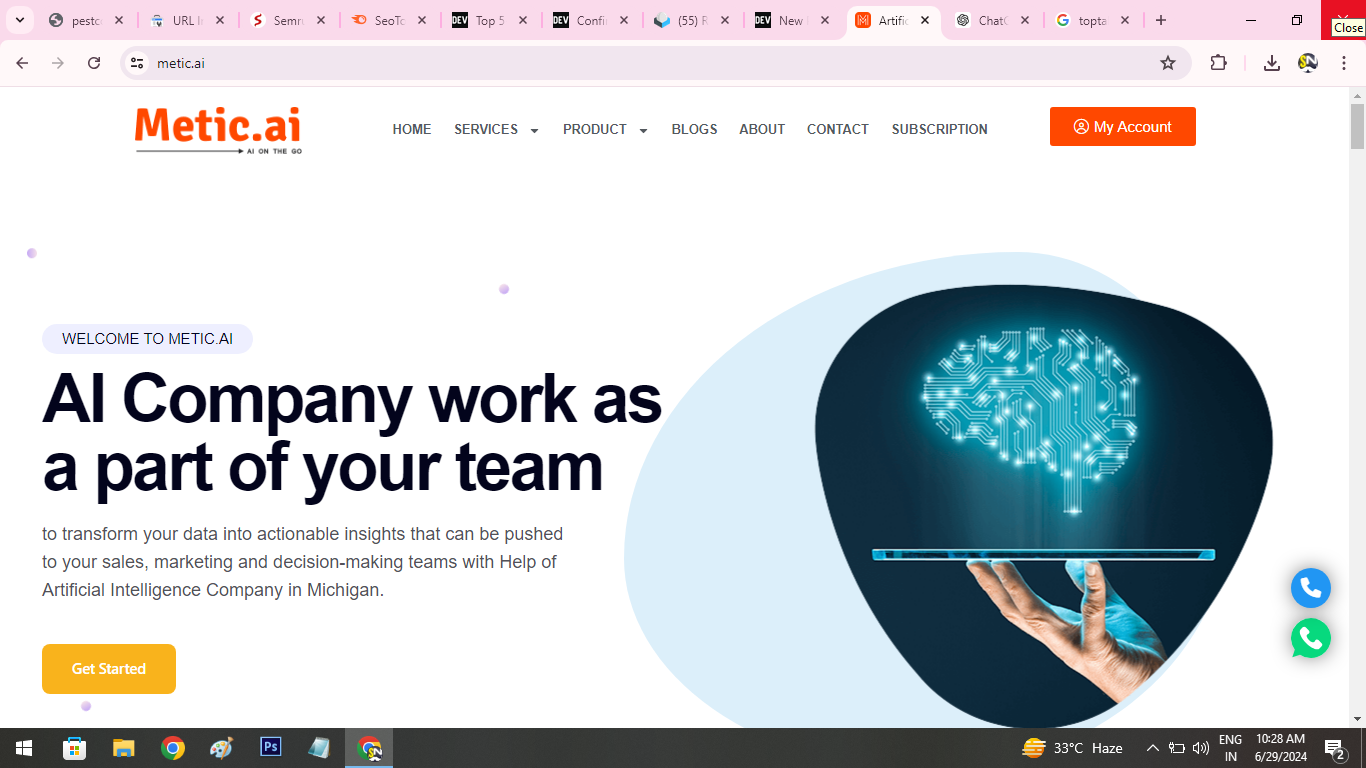
Task: Go forward with the forward arrow
Action: 58,63
